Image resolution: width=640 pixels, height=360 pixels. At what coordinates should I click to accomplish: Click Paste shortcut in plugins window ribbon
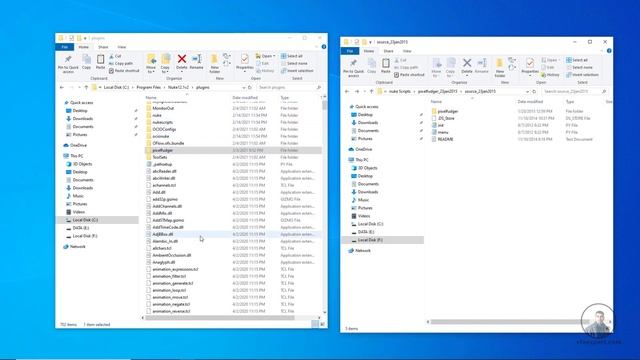124,71
